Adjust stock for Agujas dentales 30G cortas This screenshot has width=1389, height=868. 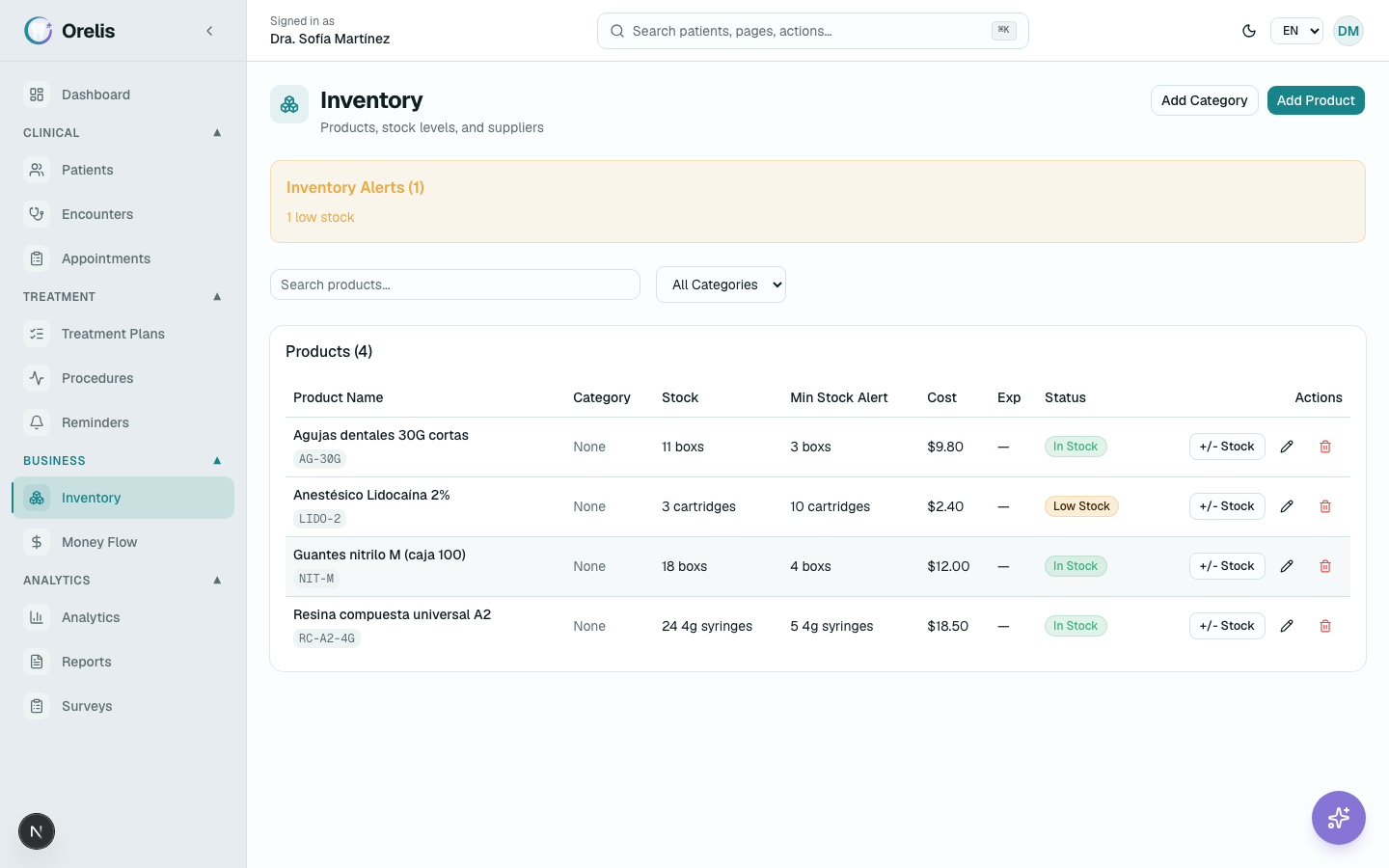click(x=1227, y=447)
